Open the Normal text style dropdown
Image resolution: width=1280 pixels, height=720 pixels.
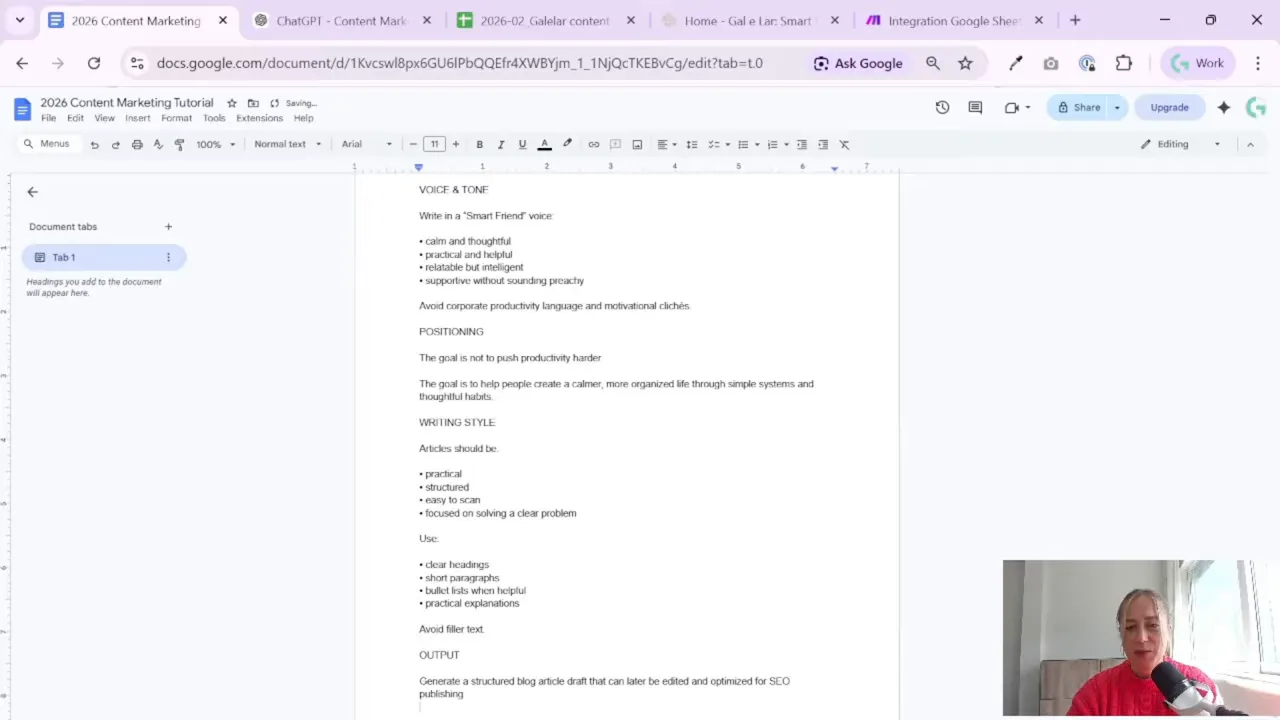[288, 144]
